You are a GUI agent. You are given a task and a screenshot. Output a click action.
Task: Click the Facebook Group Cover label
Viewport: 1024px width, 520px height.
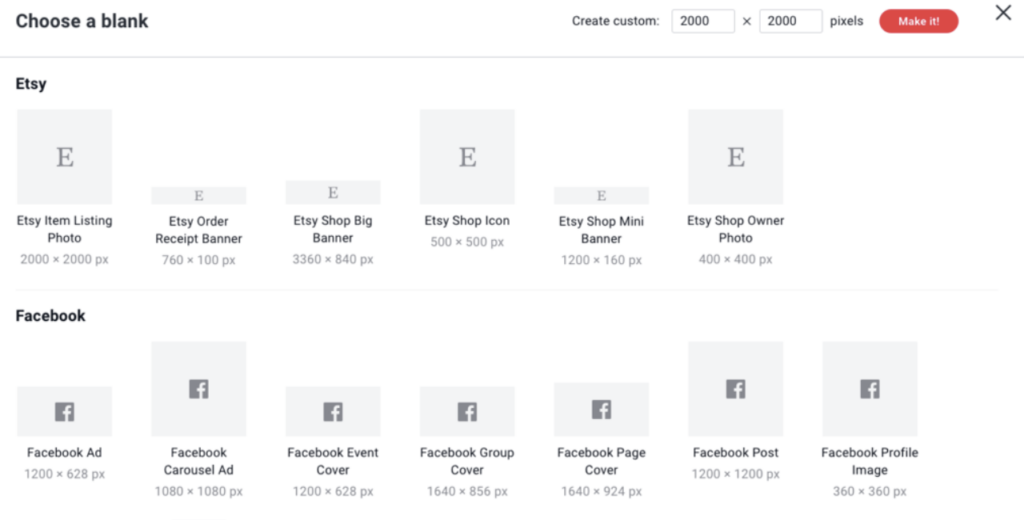pyautogui.click(x=467, y=461)
